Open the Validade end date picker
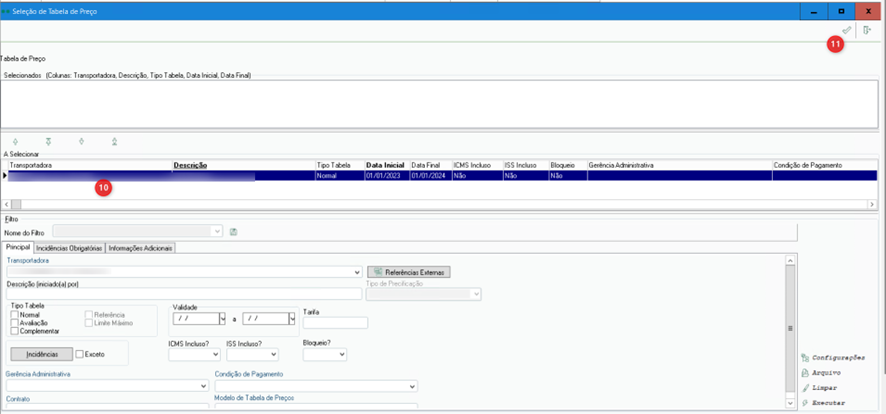Screen dimensions: 886x414 point(292,319)
